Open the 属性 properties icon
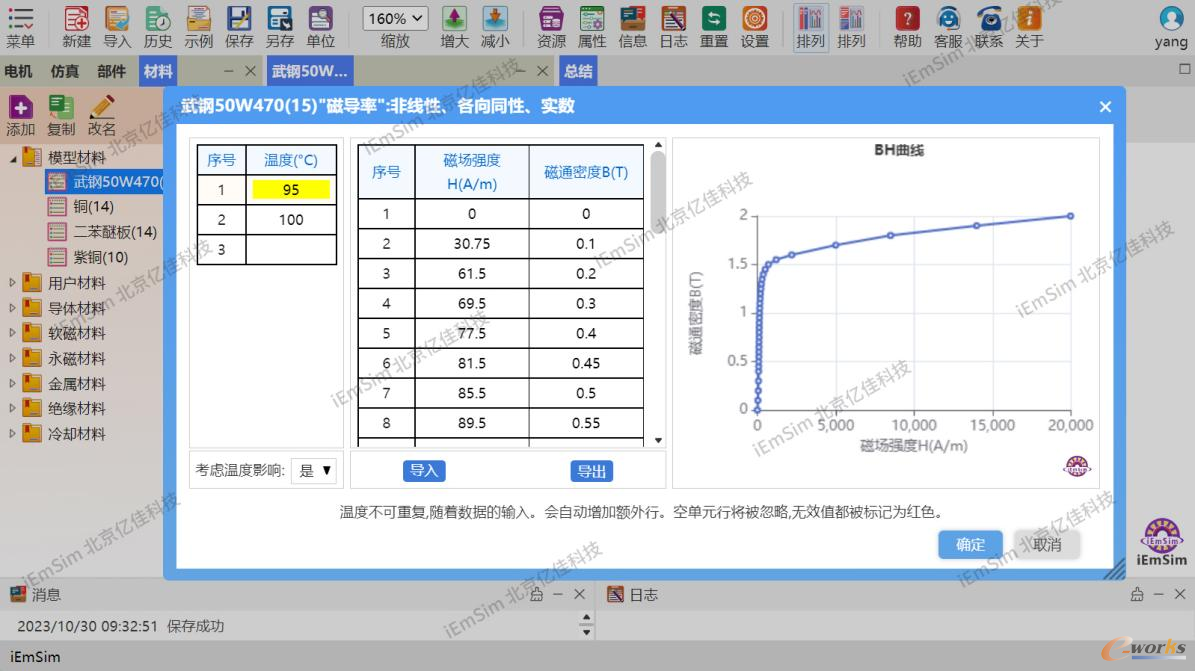 592,27
